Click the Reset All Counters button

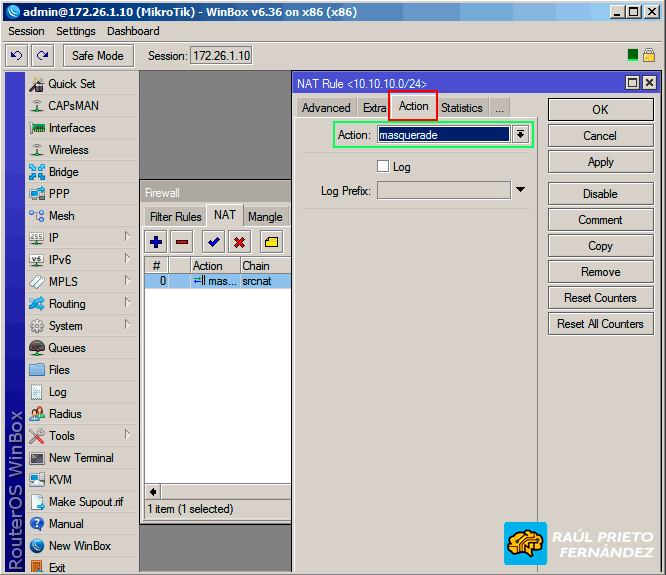[x=600, y=324]
